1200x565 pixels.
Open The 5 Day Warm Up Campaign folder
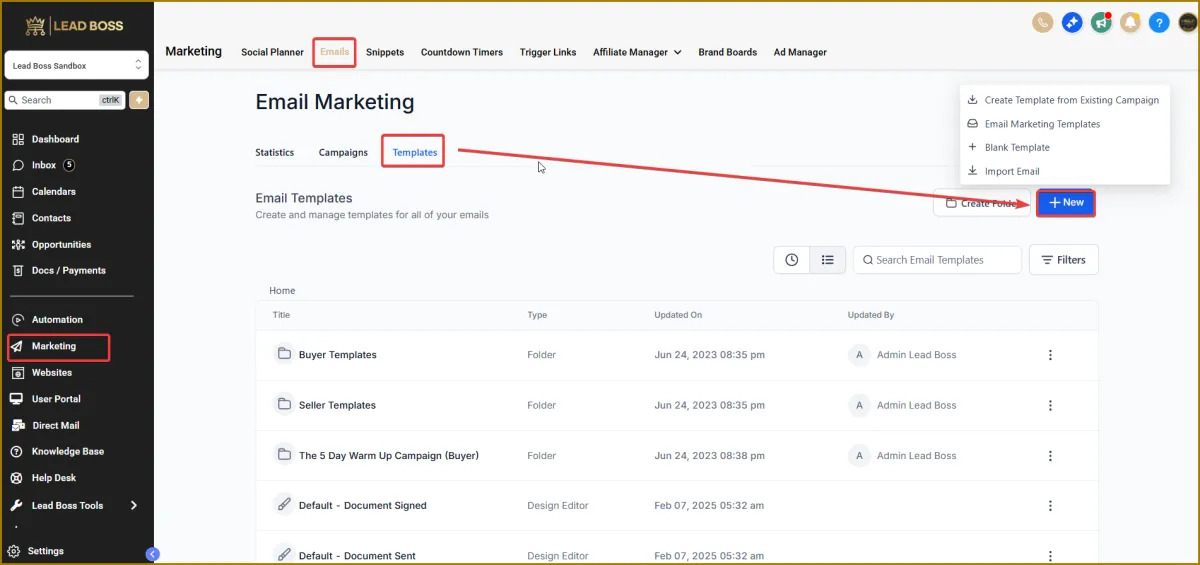click(388, 456)
